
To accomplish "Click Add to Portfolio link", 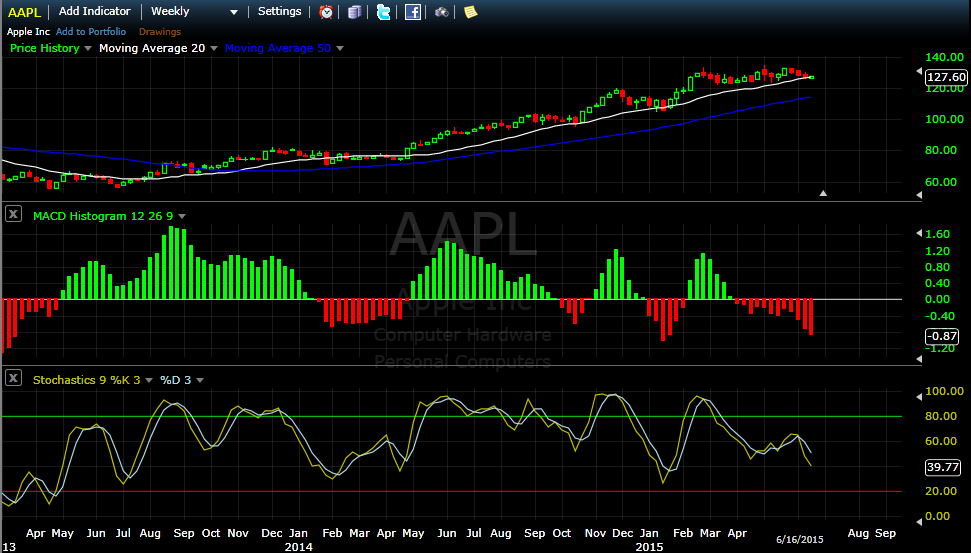I will [x=90, y=32].
